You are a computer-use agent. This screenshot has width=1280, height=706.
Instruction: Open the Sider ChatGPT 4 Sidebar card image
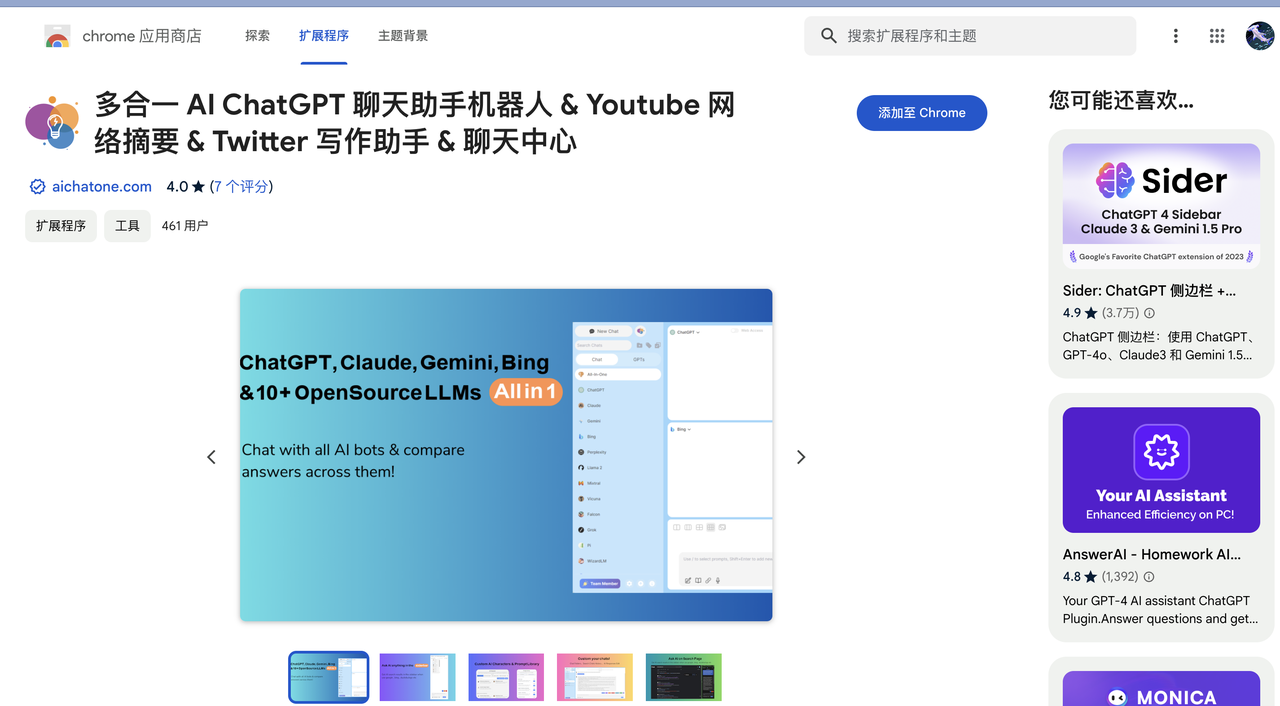coord(1161,206)
